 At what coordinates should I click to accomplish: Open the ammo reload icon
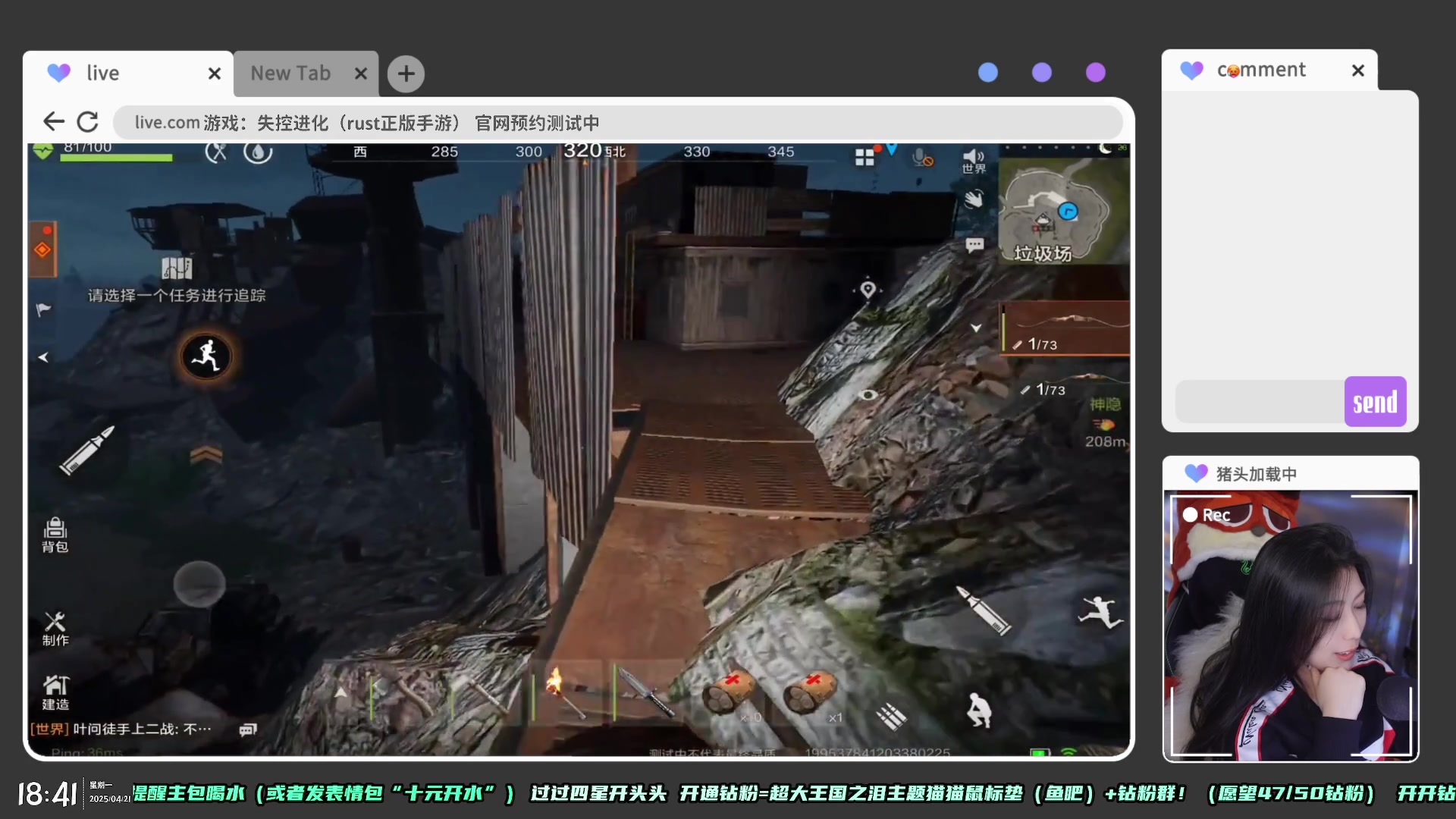pos(891,716)
